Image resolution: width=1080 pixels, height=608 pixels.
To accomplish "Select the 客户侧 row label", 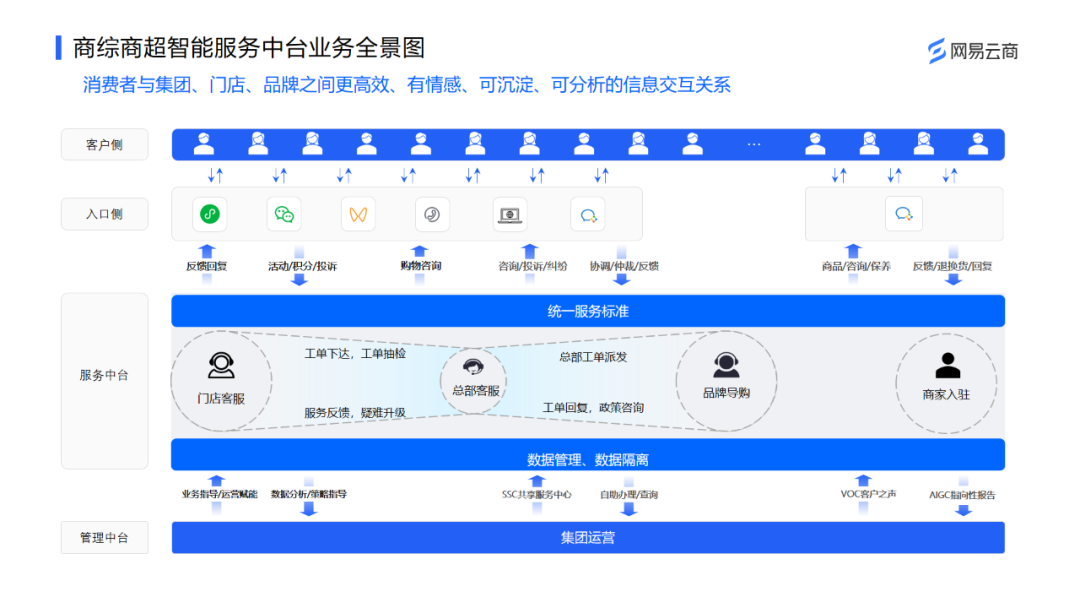I will [x=105, y=145].
